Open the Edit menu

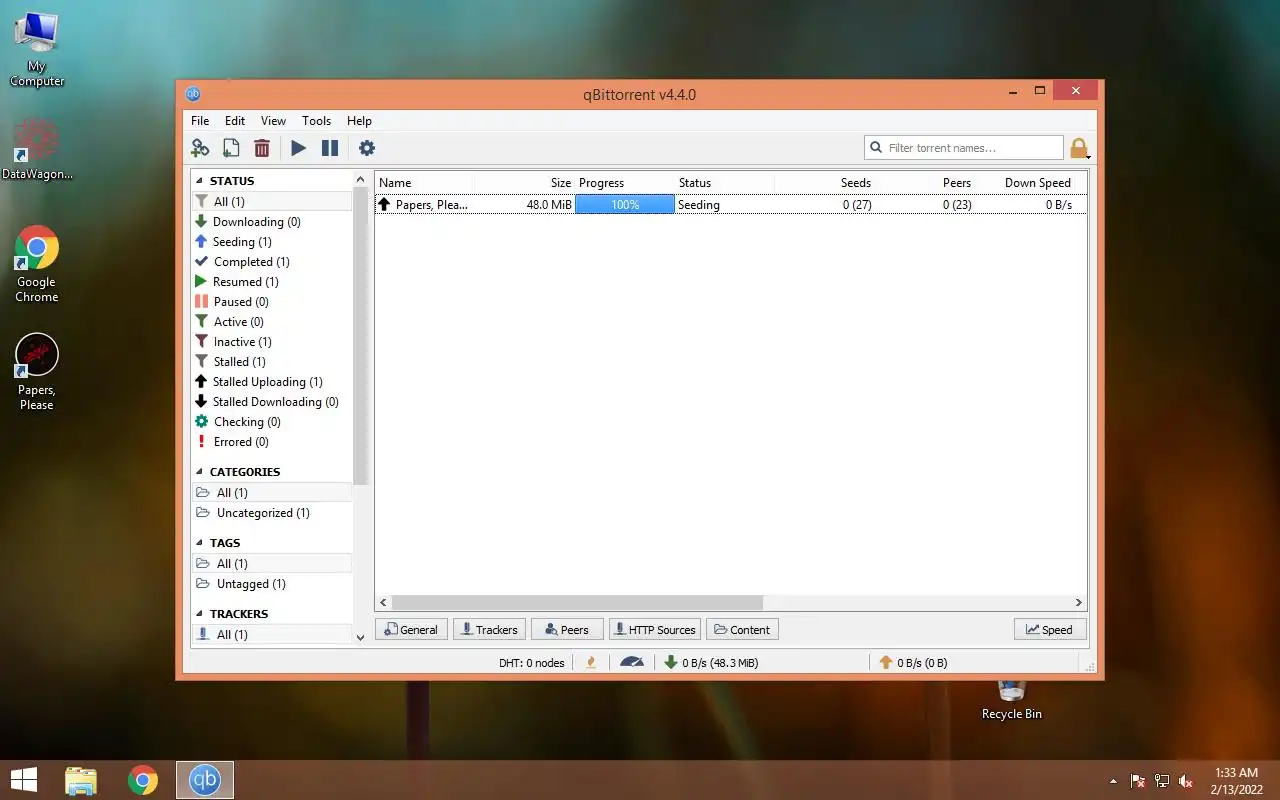[235, 121]
